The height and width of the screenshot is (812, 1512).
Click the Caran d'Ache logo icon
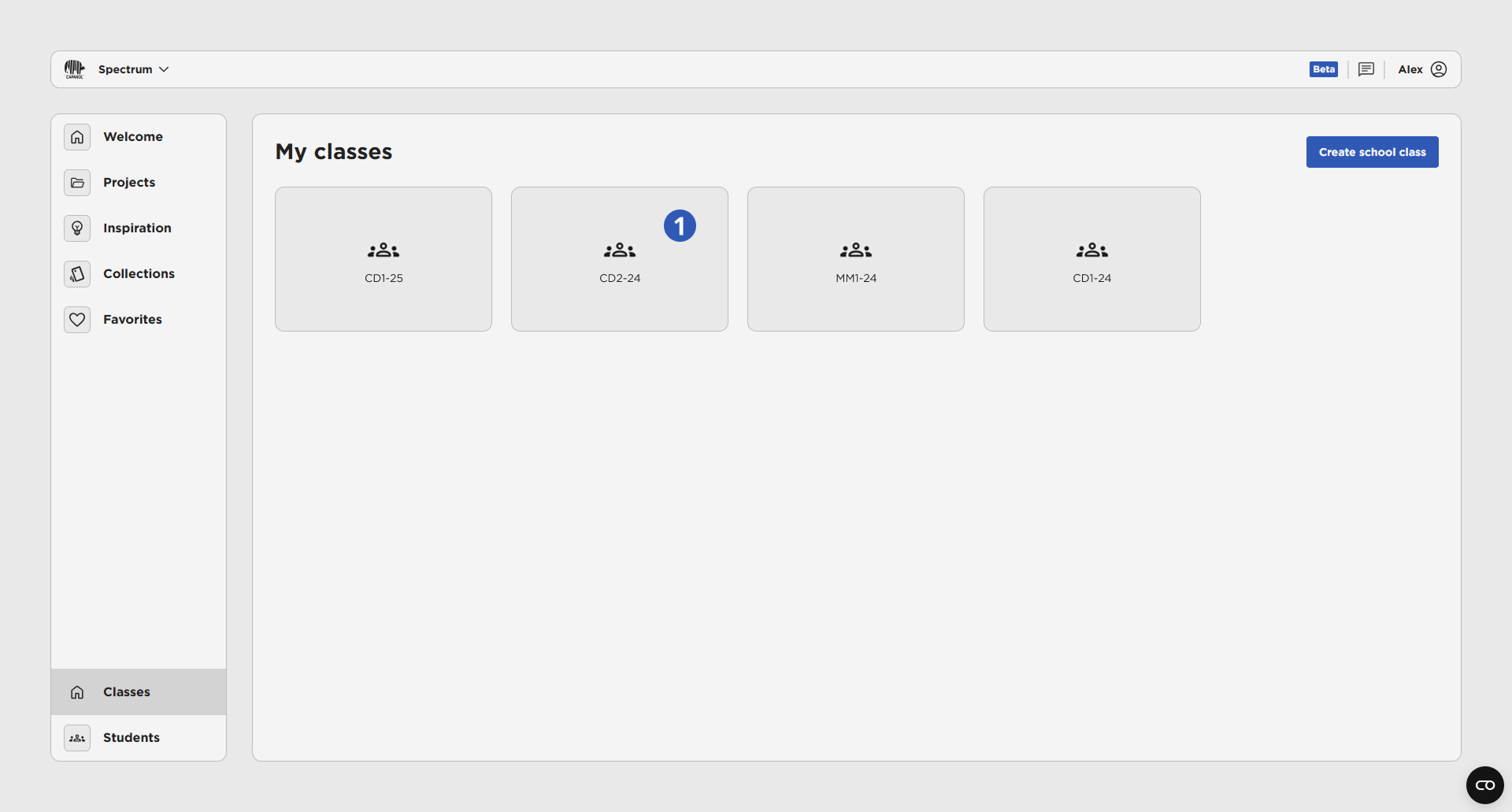[x=75, y=69]
